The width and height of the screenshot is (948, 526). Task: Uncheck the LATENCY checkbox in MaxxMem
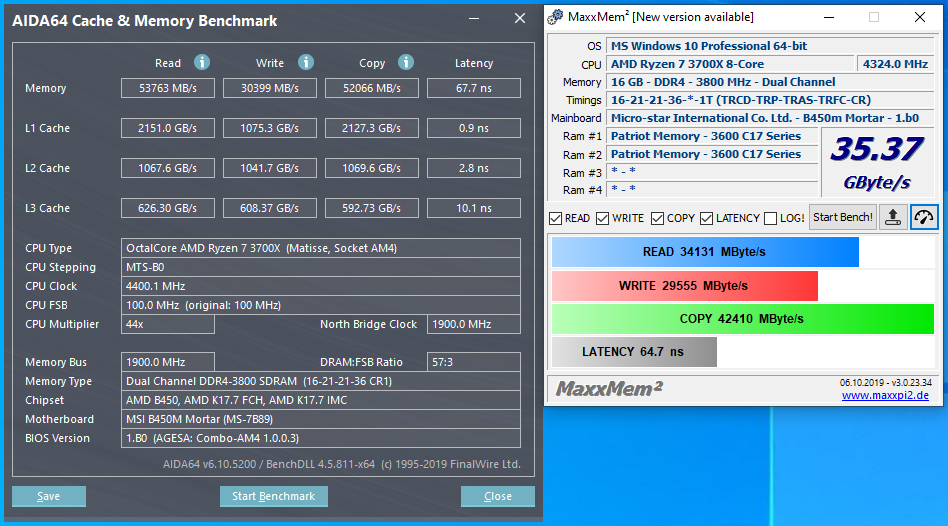click(706, 218)
